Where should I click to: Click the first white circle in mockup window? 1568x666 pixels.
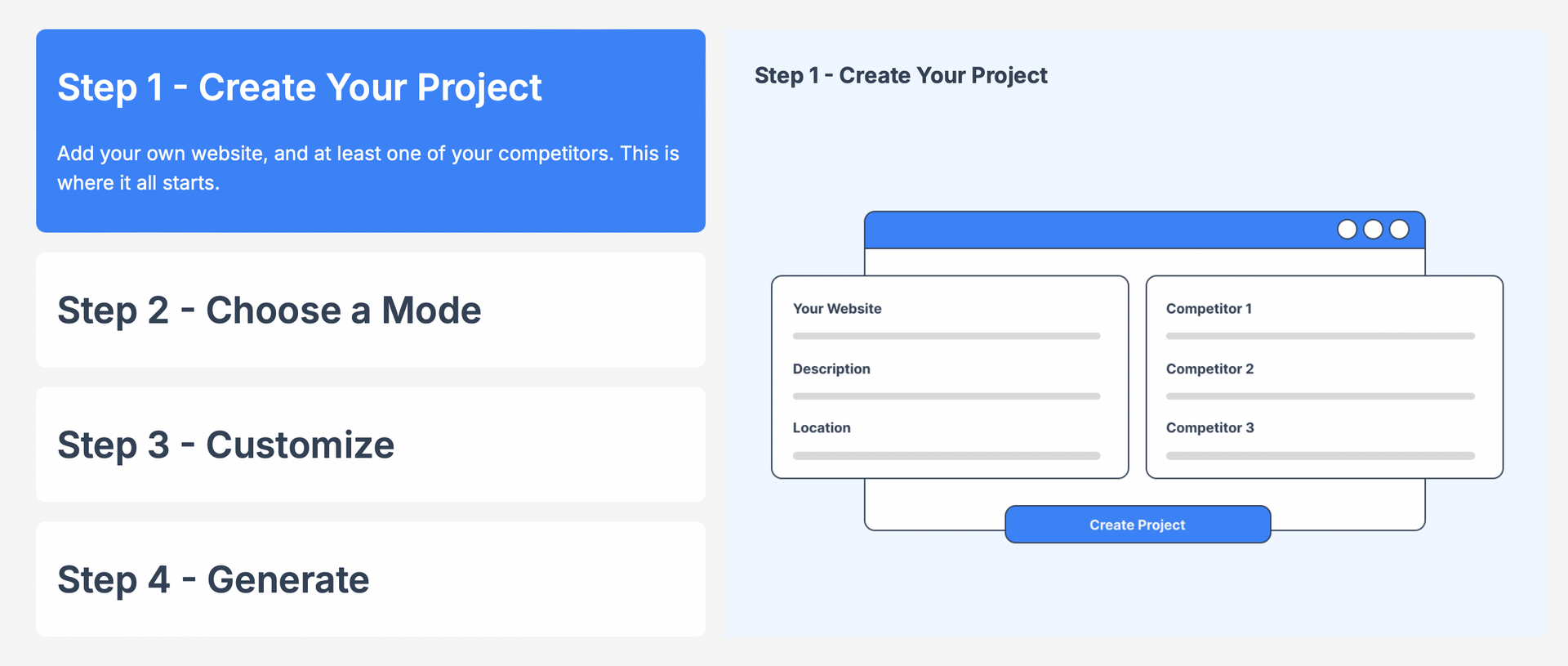pos(1347,230)
